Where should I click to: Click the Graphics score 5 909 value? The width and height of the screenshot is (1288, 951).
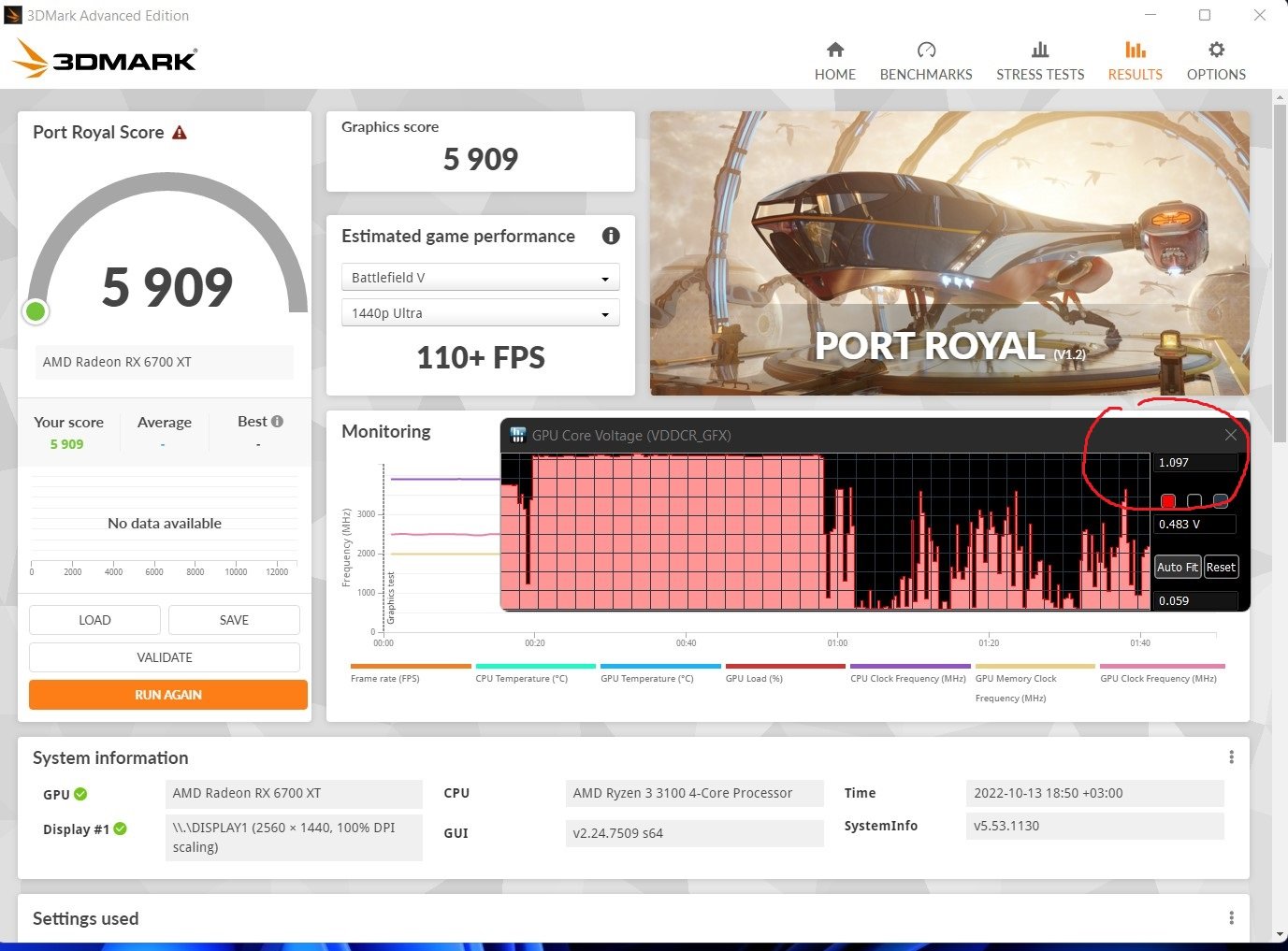480,159
